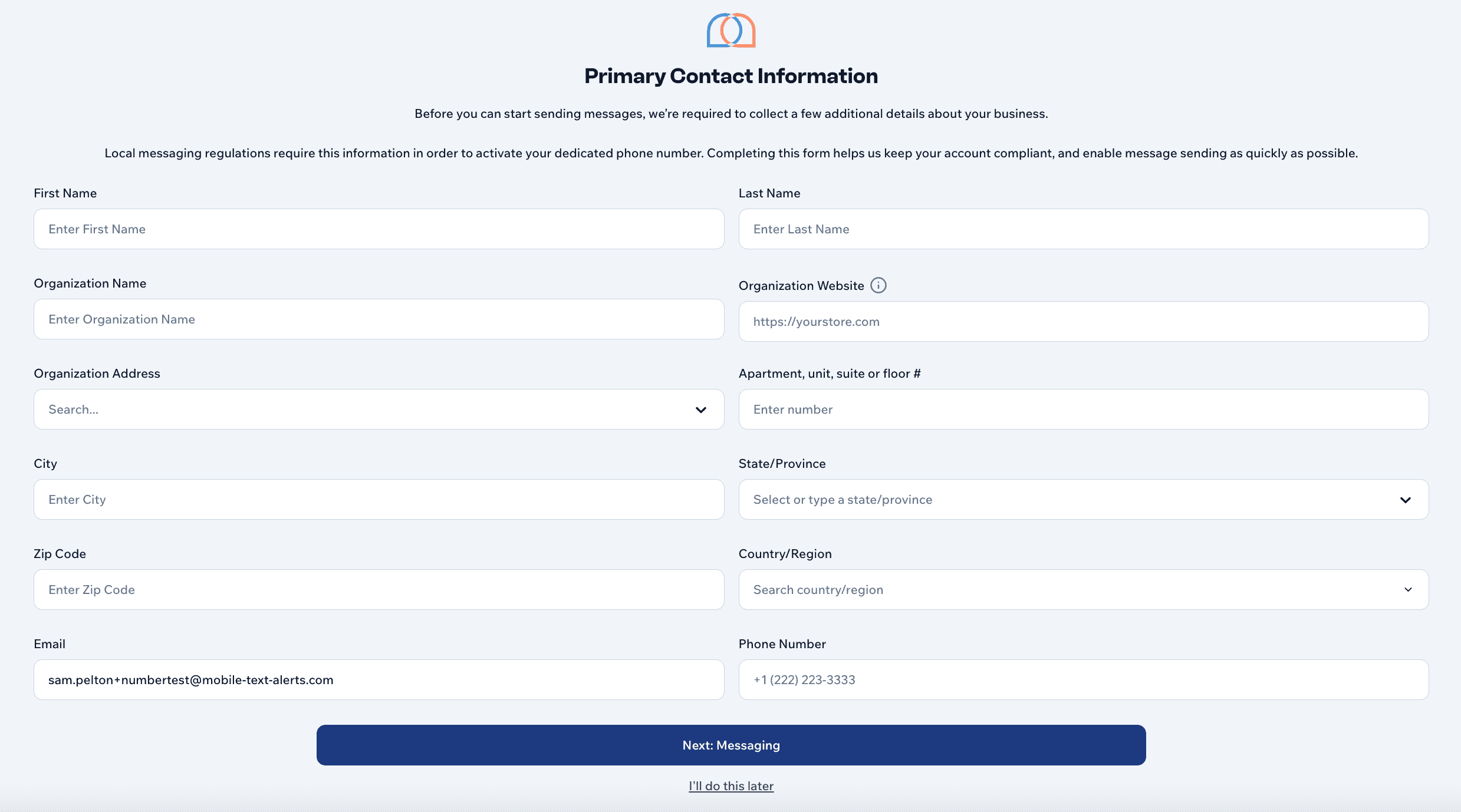This screenshot has width=1461, height=812.
Task: Click the info icon beside Organization Website
Action: click(x=878, y=285)
